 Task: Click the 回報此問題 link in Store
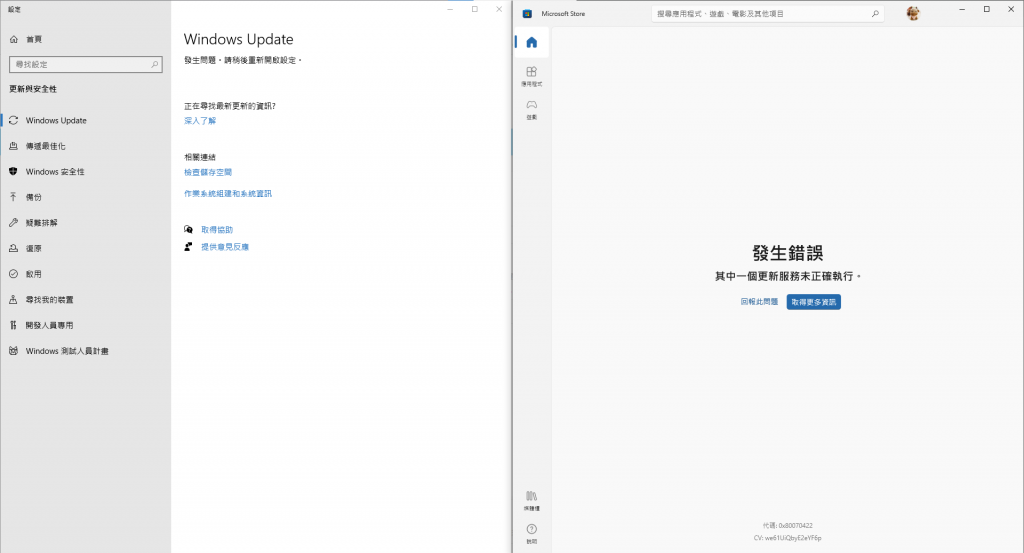759,302
